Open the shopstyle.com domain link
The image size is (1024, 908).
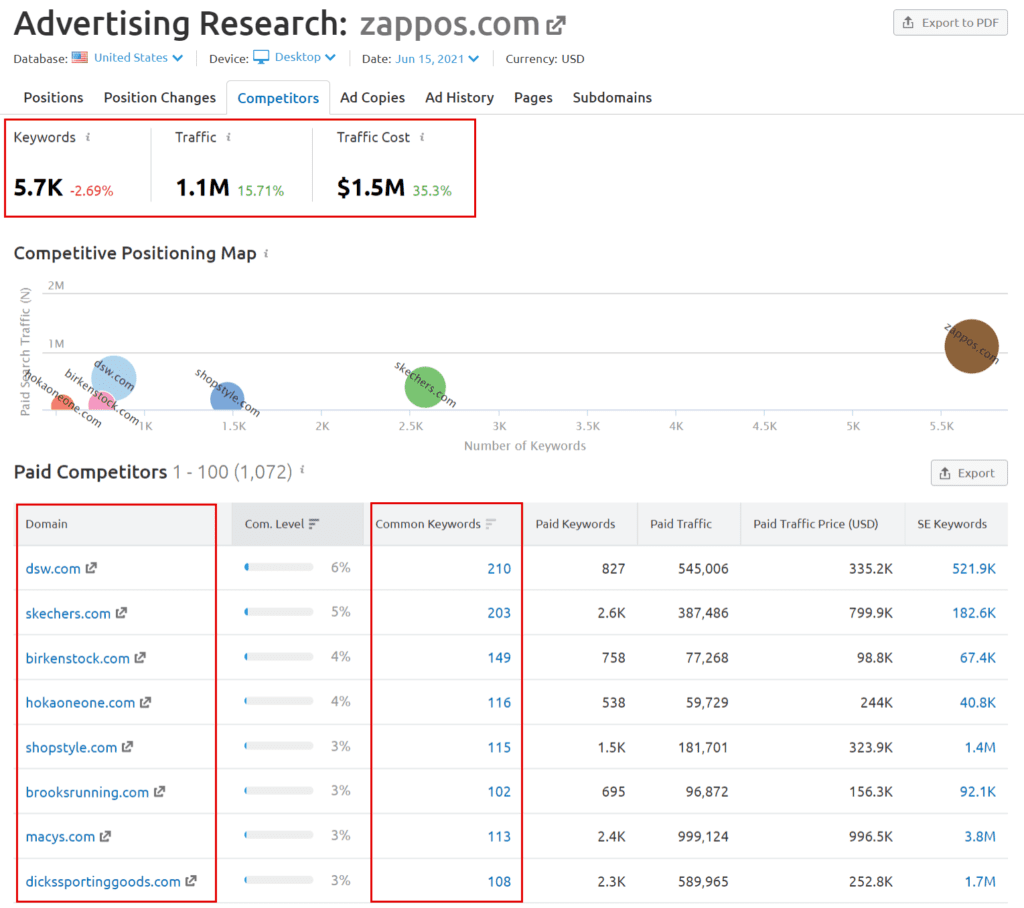(x=71, y=747)
